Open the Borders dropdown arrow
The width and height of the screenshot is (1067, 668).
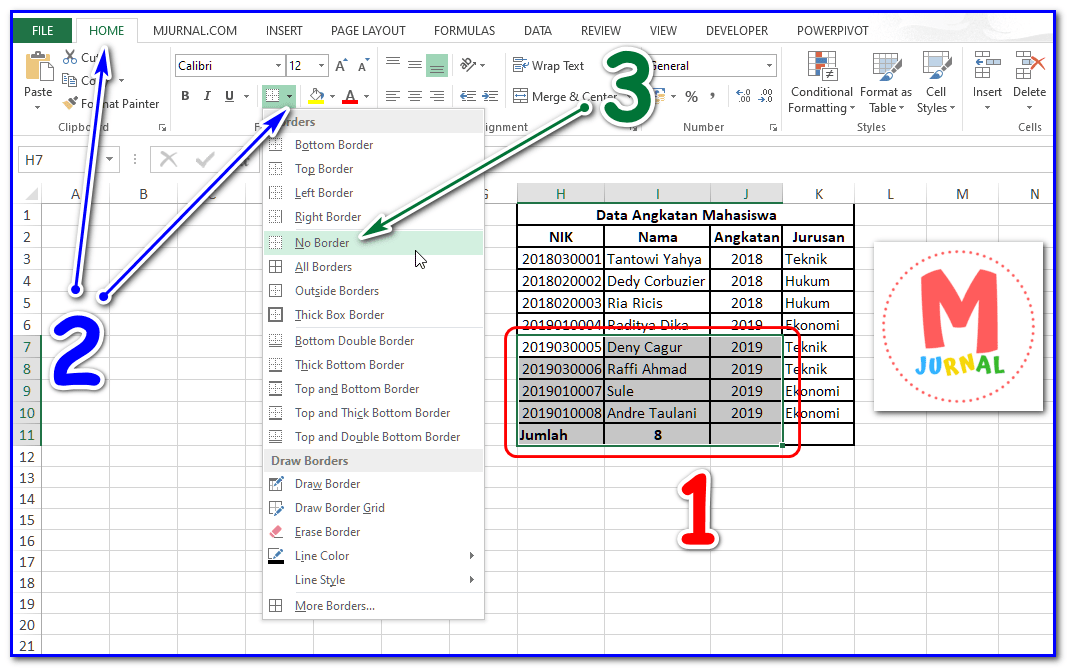(x=289, y=97)
